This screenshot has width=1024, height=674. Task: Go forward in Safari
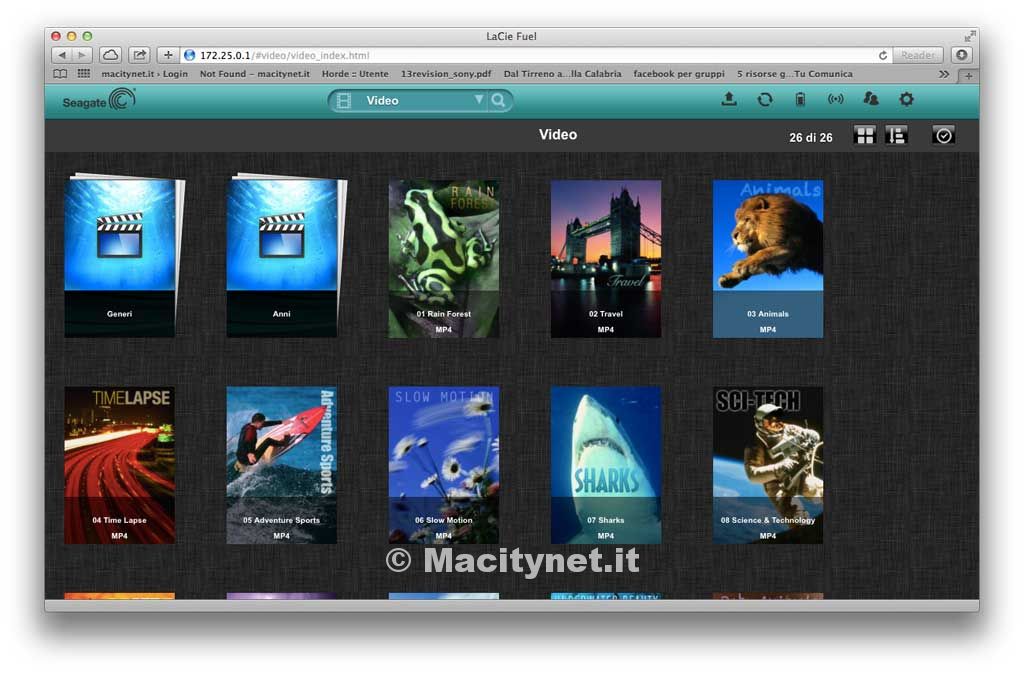click(x=82, y=56)
